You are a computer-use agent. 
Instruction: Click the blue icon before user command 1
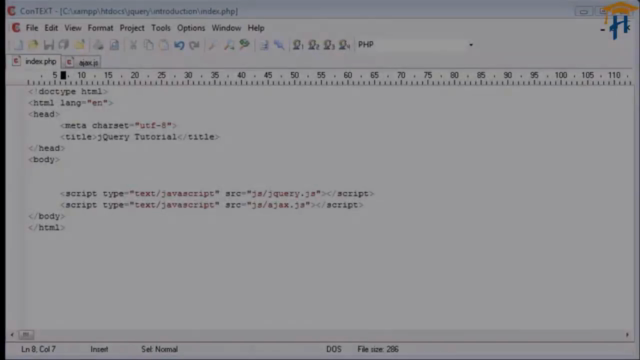(x=279, y=45)
